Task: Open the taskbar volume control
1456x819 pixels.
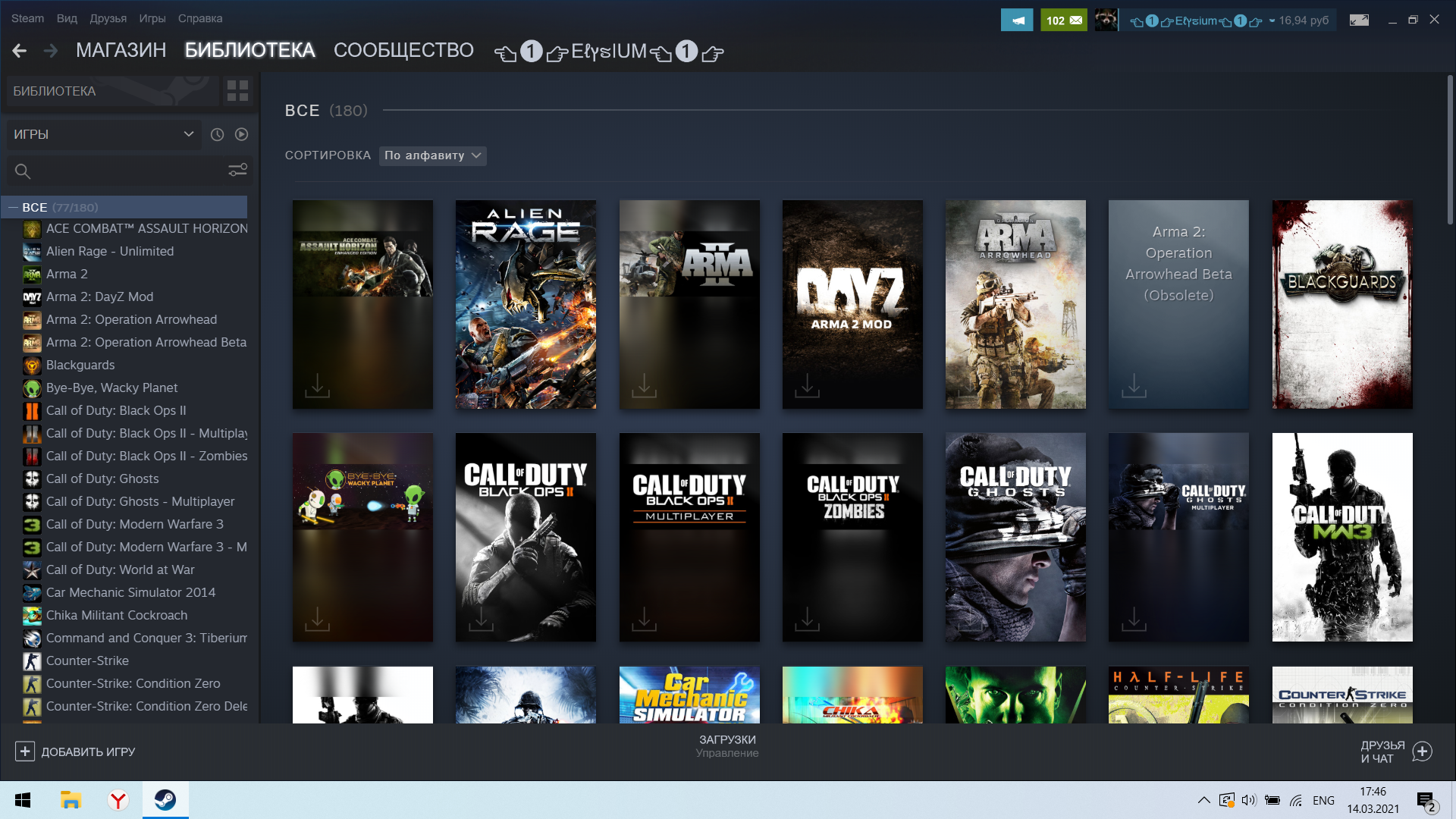Action: pos(1249,800)
